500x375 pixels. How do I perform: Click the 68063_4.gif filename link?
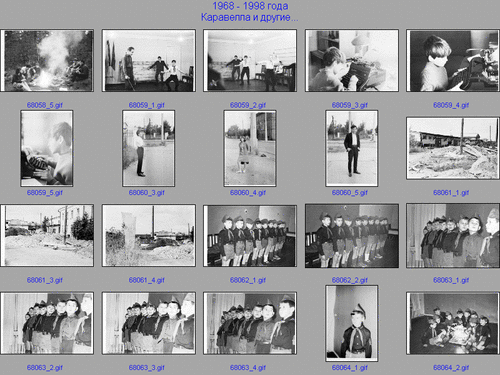click(248, 368)
